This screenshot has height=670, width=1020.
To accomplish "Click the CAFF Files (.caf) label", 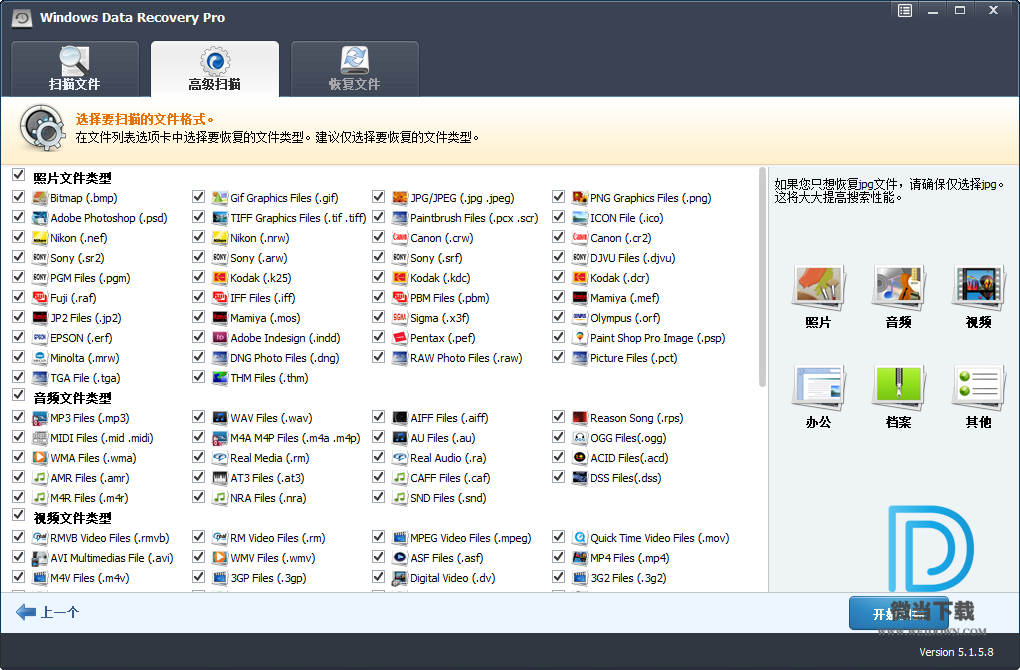I will point(450,478).
